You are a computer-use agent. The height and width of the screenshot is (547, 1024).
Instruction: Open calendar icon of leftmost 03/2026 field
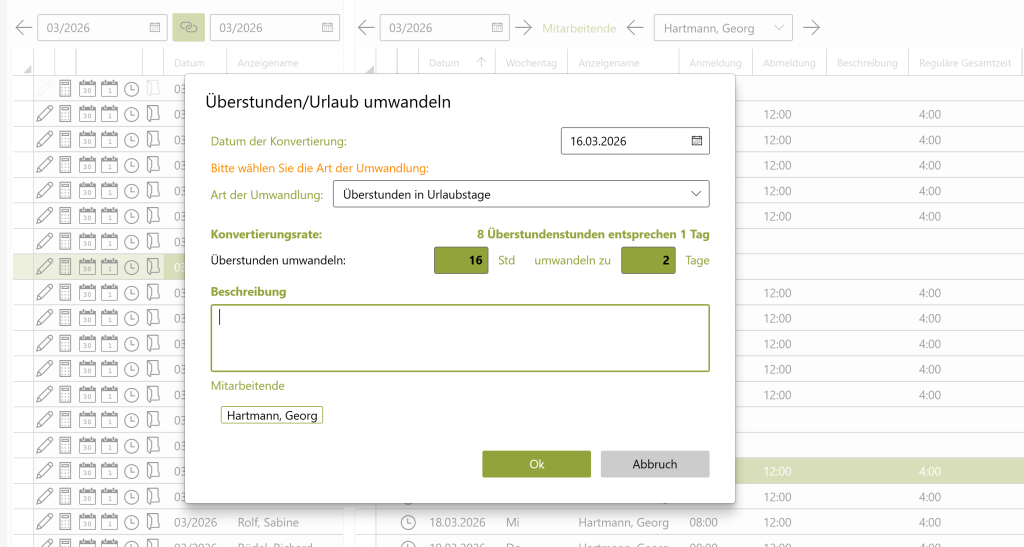coord(155,28)
